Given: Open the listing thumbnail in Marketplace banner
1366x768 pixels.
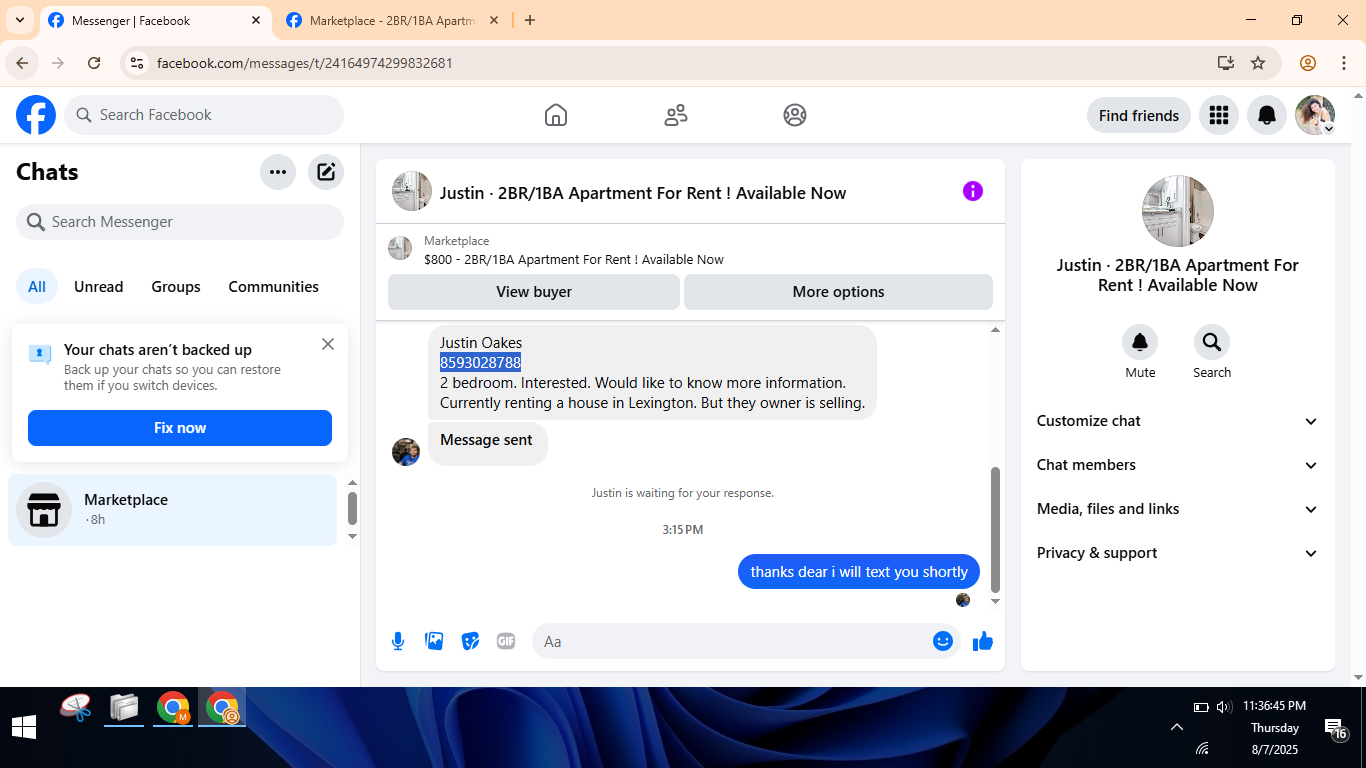Looking at the screenshot, I should (x=400, y=249).
